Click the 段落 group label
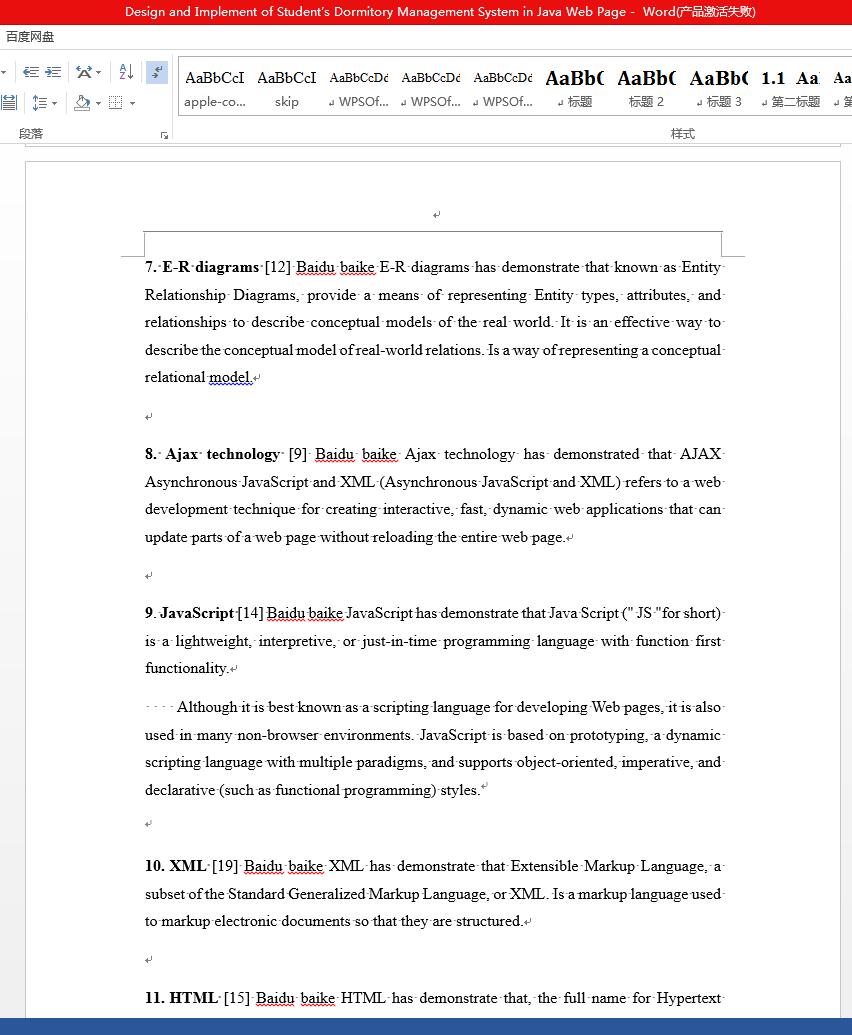 pyautogui.click(x=30, y=134)
